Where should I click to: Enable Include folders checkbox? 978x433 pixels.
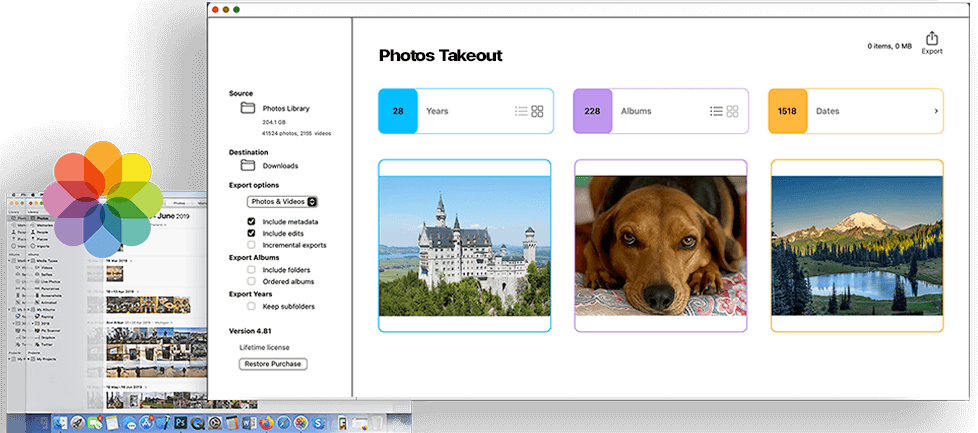pos(251,270)
